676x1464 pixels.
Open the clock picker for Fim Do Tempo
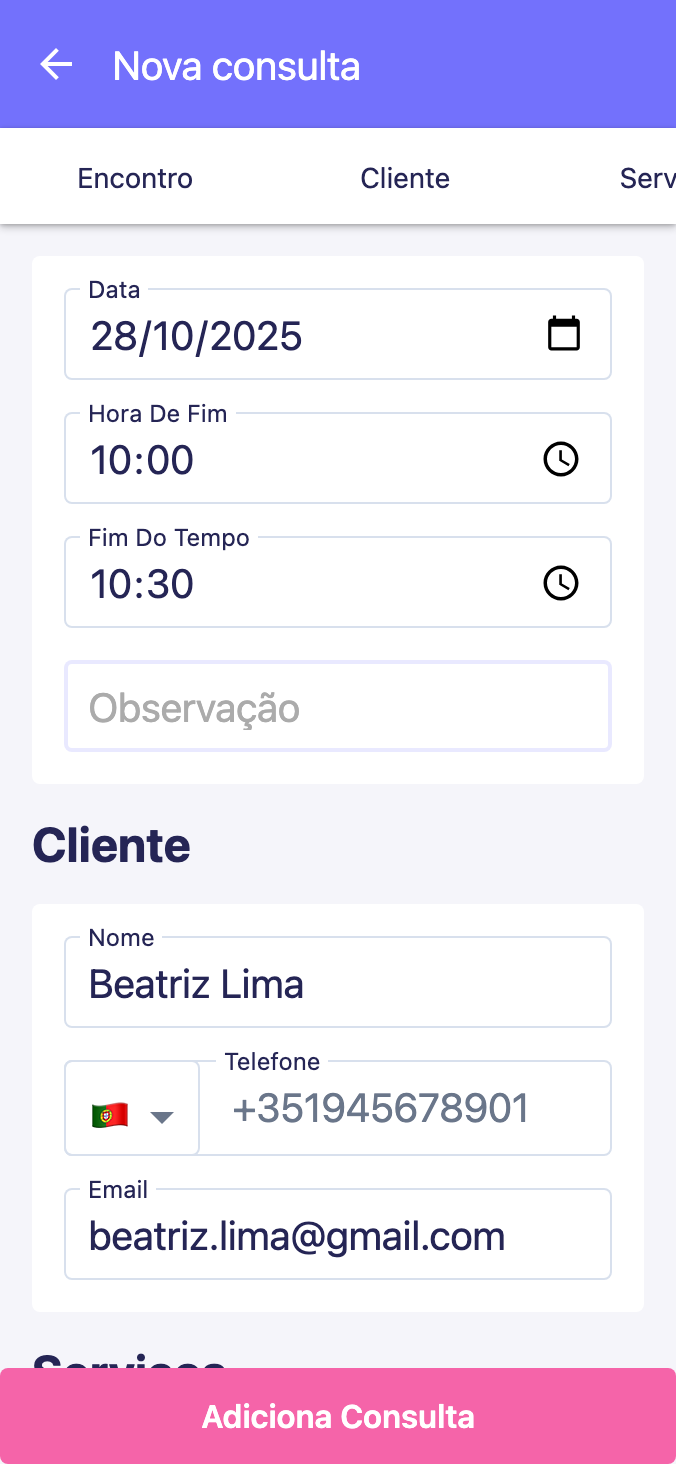click(x=560, y=583)
